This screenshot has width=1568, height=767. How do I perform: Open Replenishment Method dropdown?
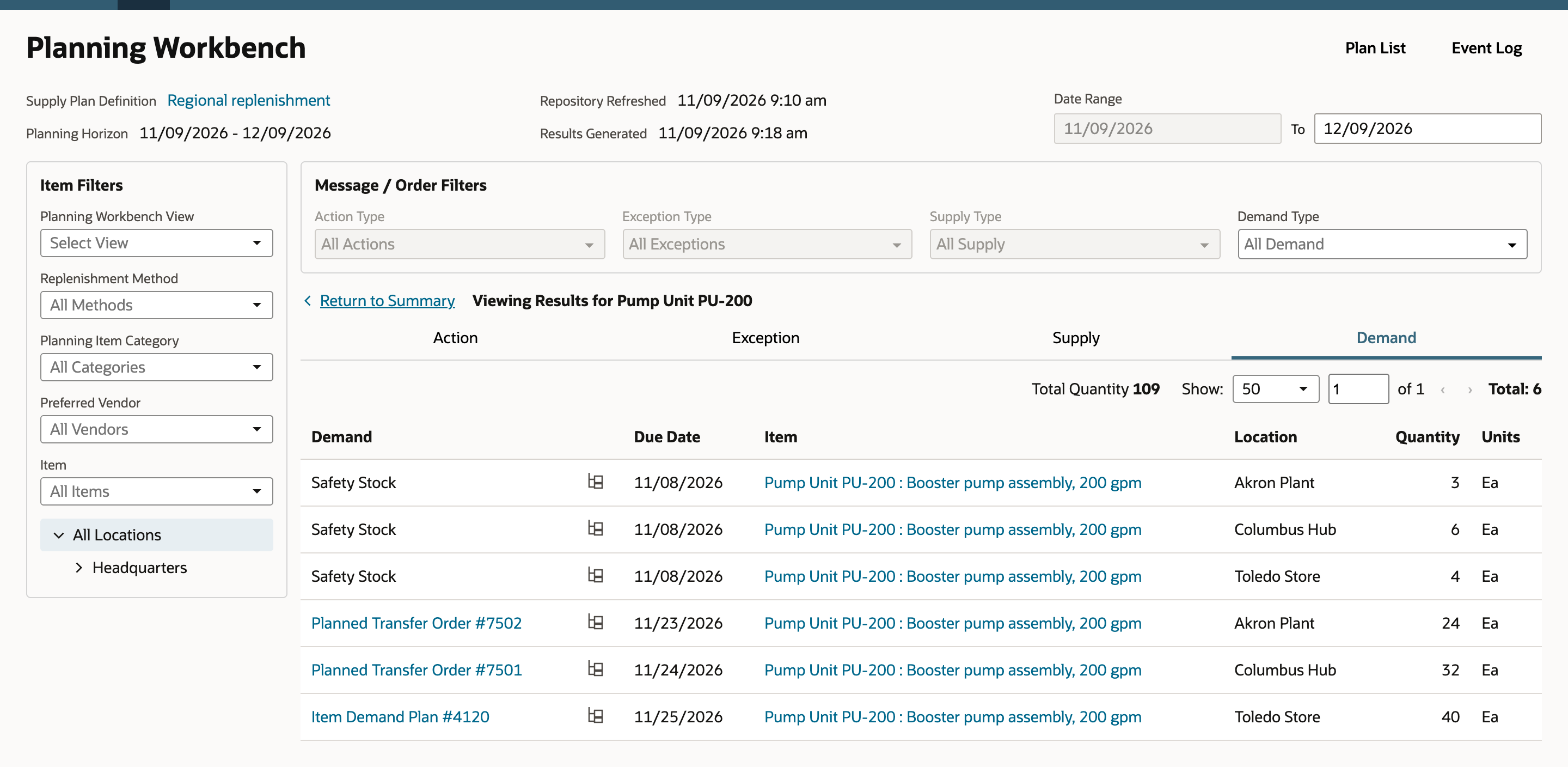tap(156, 305)
